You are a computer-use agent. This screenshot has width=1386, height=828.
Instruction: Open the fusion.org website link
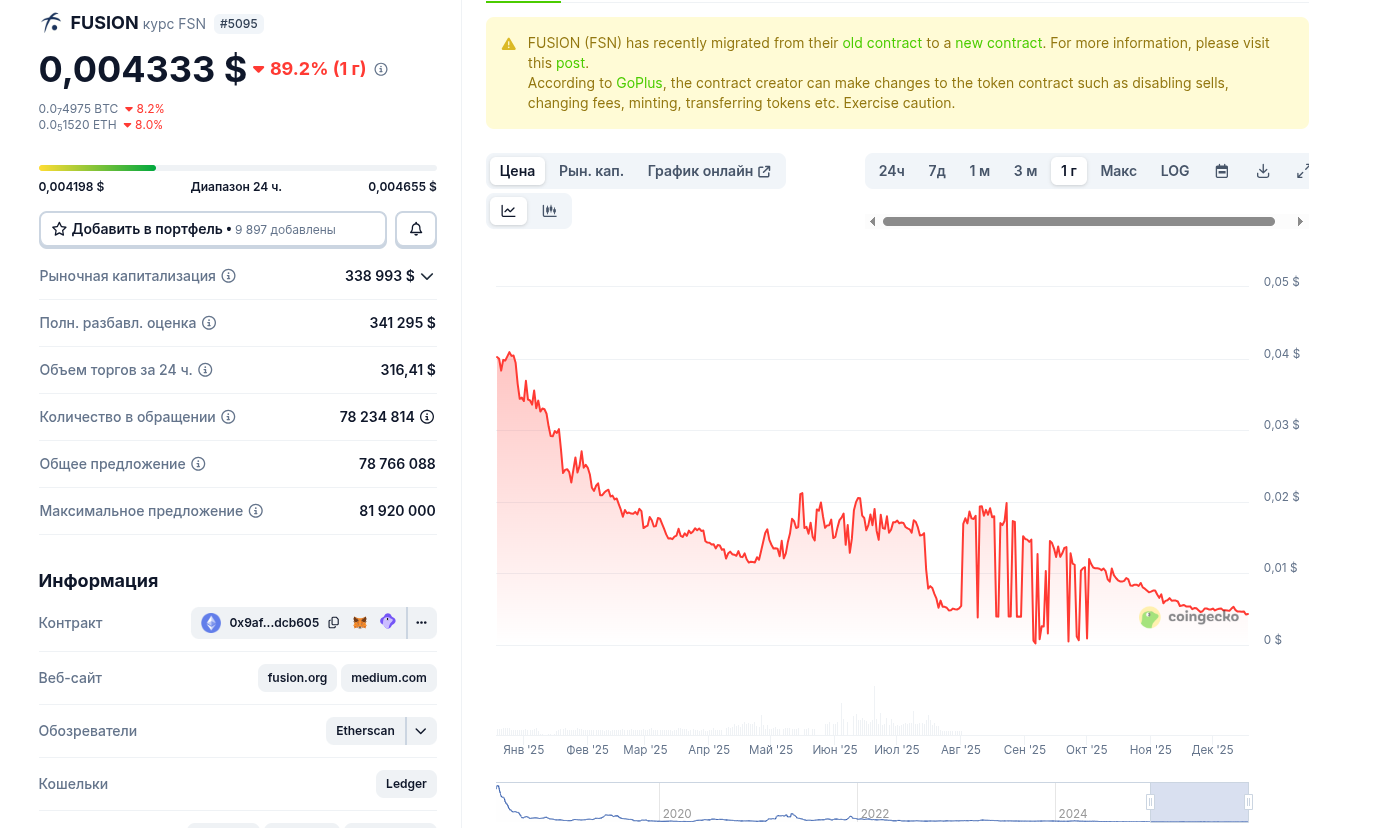pos(297,678)
